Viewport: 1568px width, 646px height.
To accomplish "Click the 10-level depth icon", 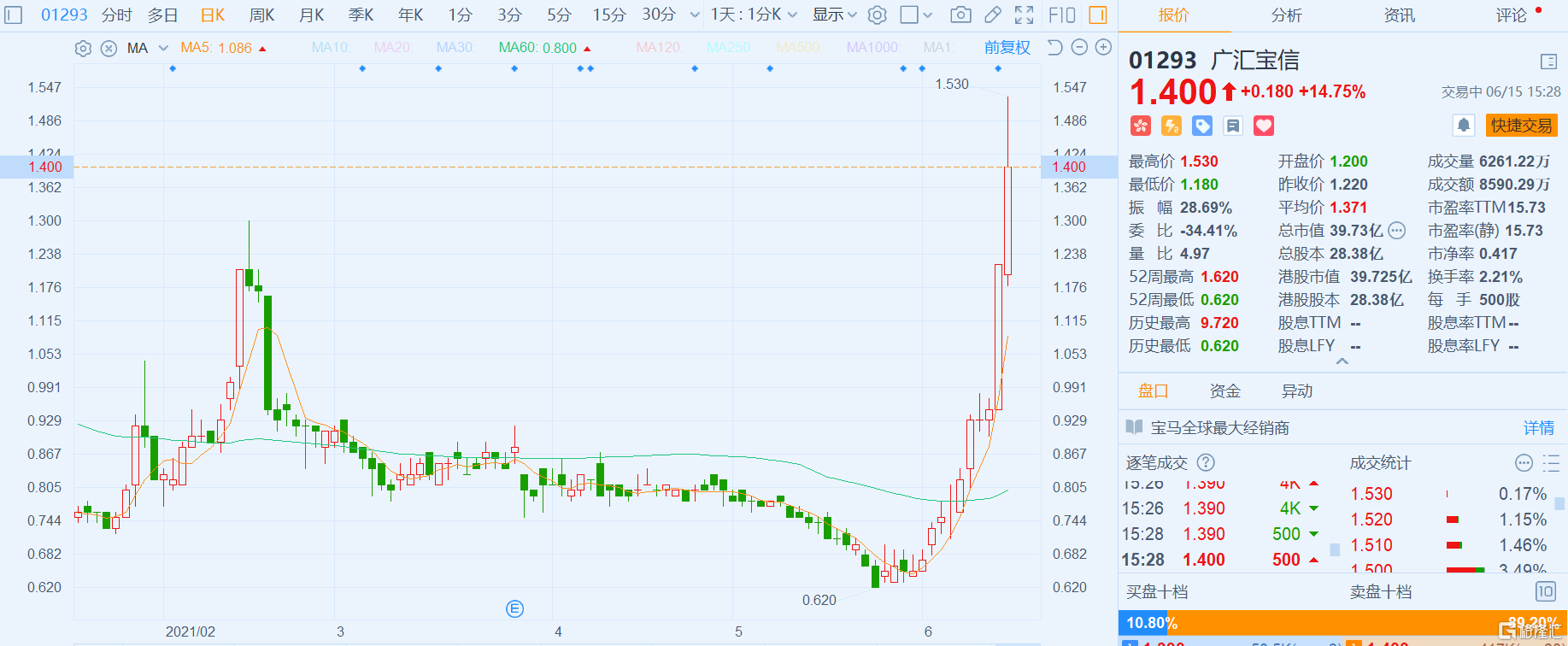I will click(x=1546, y=591).
